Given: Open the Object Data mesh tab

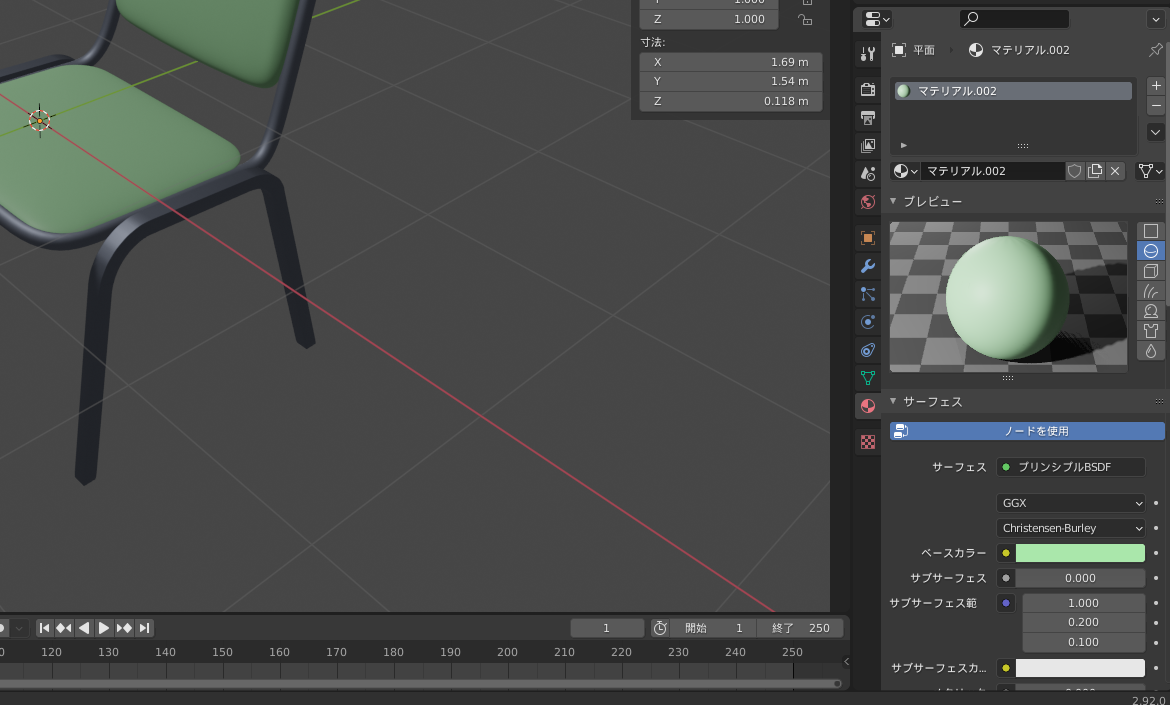Looking at the screenshot, I should pos(867,378).
